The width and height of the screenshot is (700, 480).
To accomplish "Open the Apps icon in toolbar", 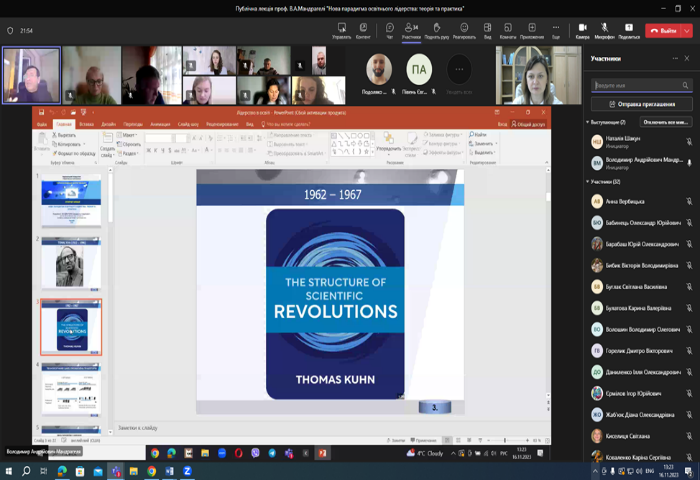I will click(x=532, y=29).
